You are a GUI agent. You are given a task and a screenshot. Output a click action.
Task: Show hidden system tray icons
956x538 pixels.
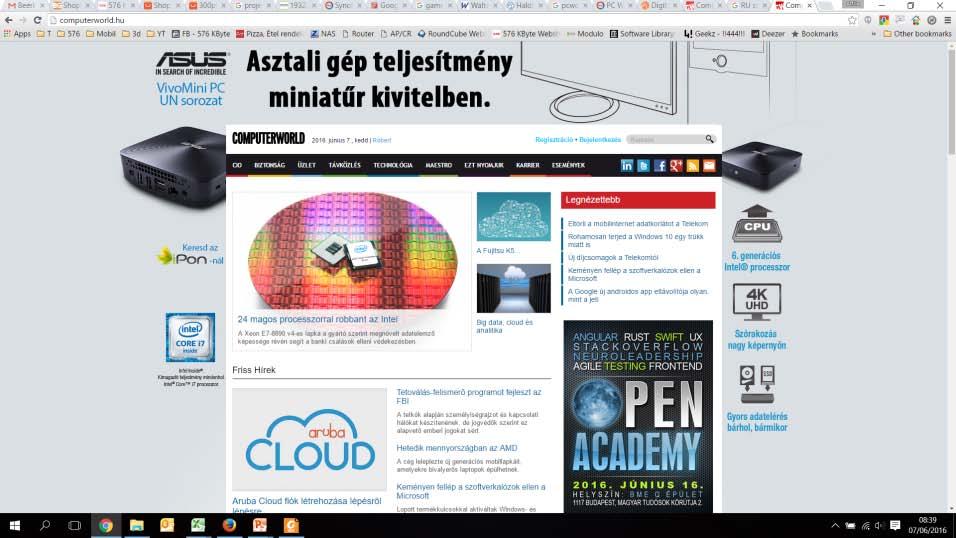pos(835,525)
